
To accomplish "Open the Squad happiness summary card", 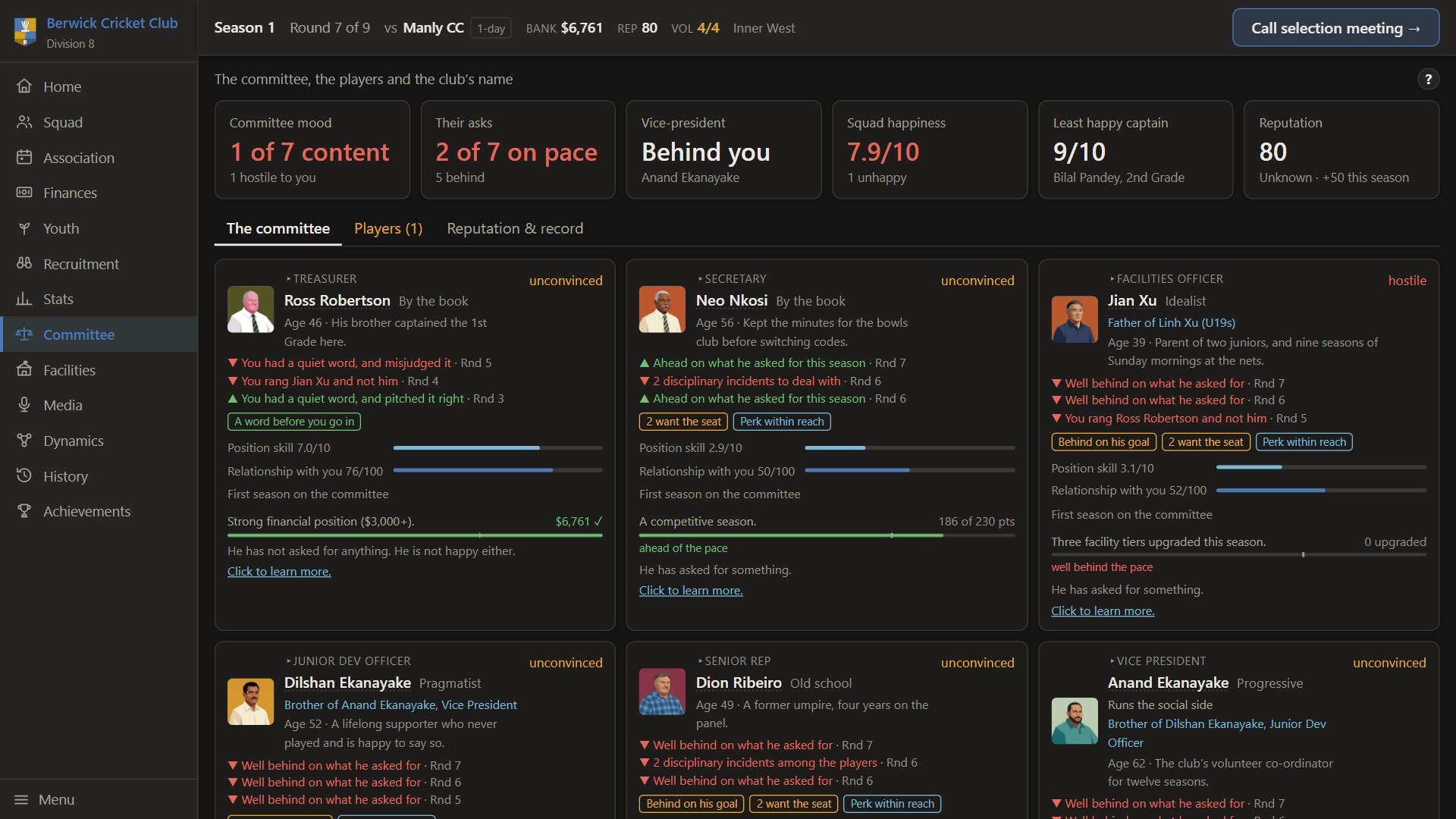I will (930, 149).
